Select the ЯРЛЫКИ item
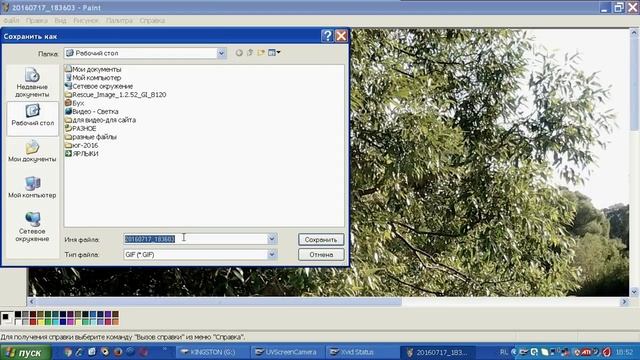Image resolution: width=640 pixels, height=360 pixels. pos(82,153)
